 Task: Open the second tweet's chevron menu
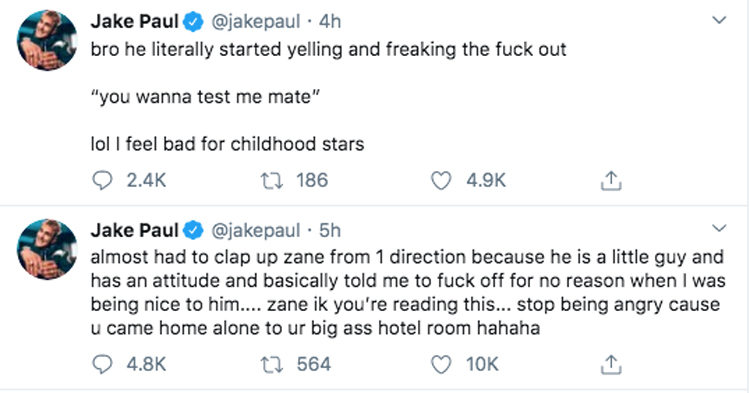719,228
